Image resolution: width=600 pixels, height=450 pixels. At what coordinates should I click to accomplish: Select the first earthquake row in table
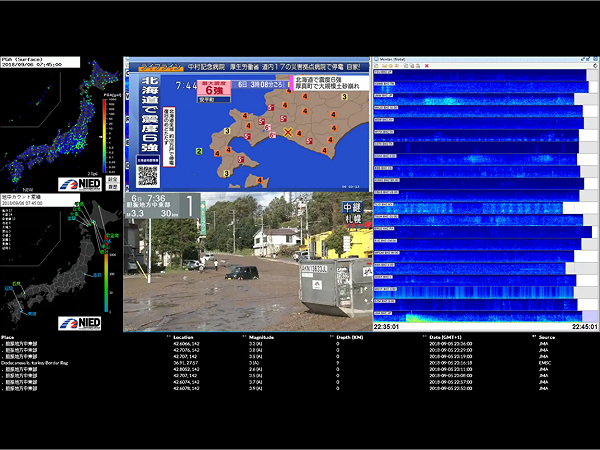pyautogui.click(x=20, y=344)
